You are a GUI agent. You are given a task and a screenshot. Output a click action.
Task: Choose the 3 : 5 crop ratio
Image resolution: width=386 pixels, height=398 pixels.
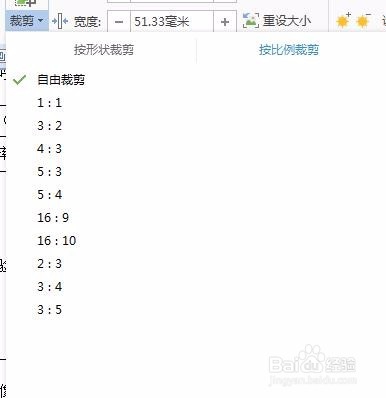pyautogui.click(x=49, y=310)
